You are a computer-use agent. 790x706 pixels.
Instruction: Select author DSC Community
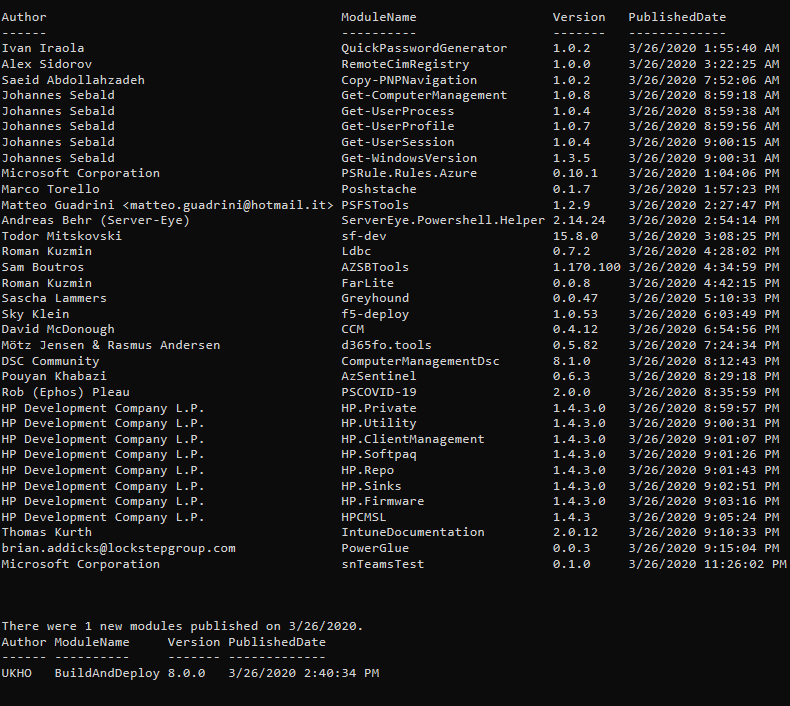pyautogui.click(x=50, y=361)
